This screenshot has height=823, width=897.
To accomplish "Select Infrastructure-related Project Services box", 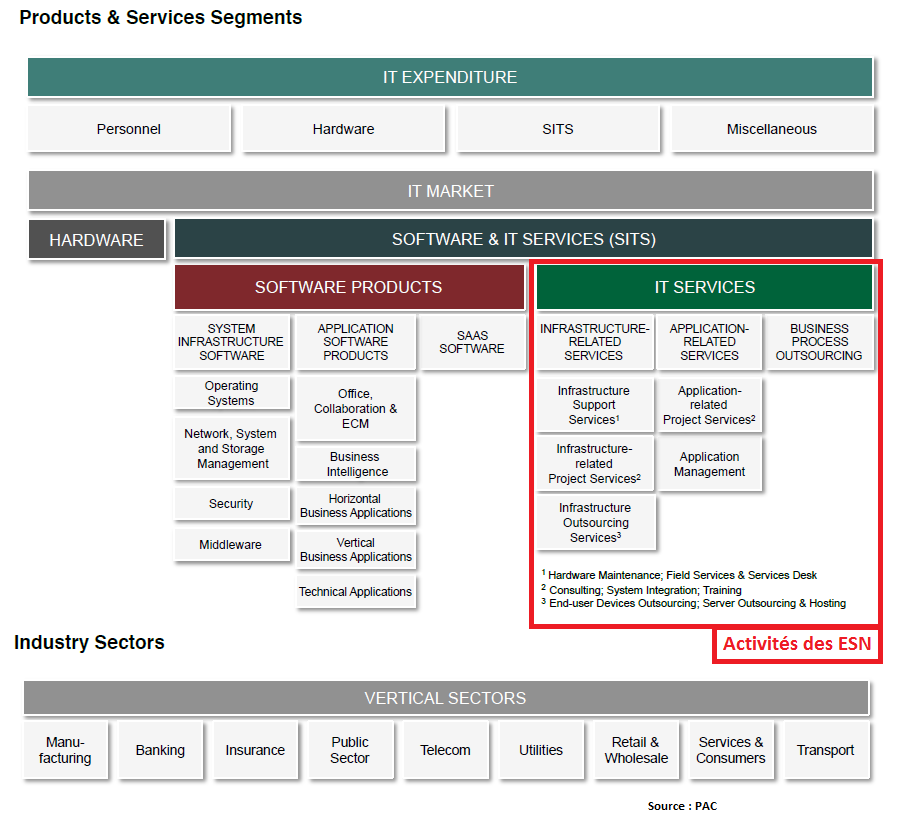I will [x=594, y=463].
